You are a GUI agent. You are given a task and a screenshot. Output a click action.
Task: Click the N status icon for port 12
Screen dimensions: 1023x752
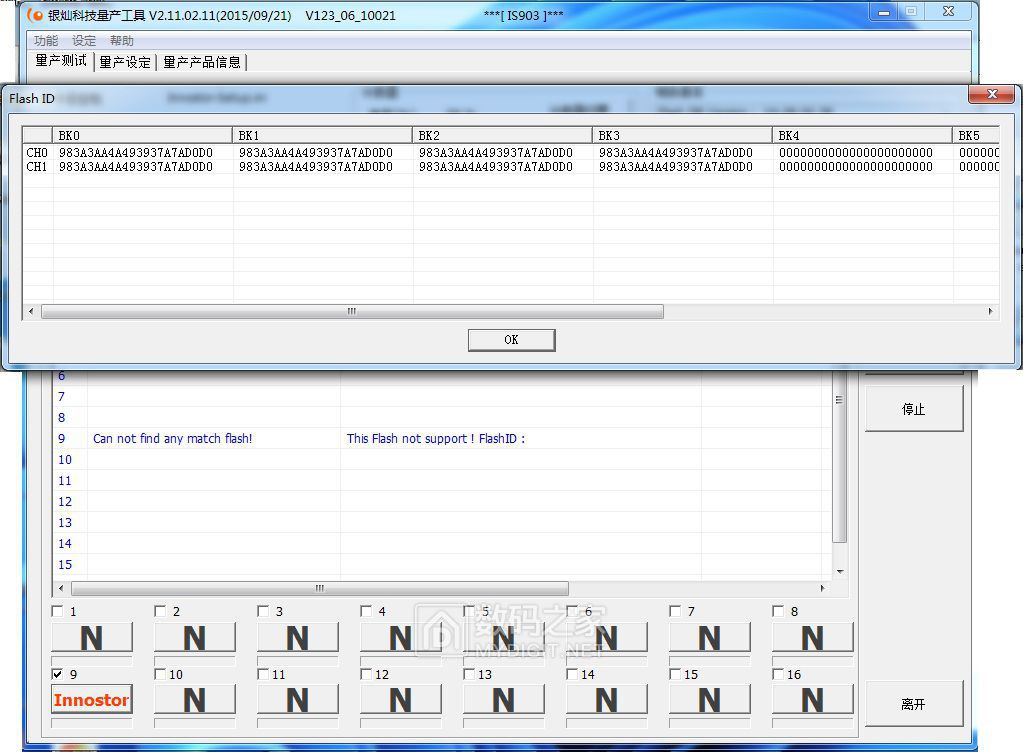pyautogui.click(x=400, y=700)
